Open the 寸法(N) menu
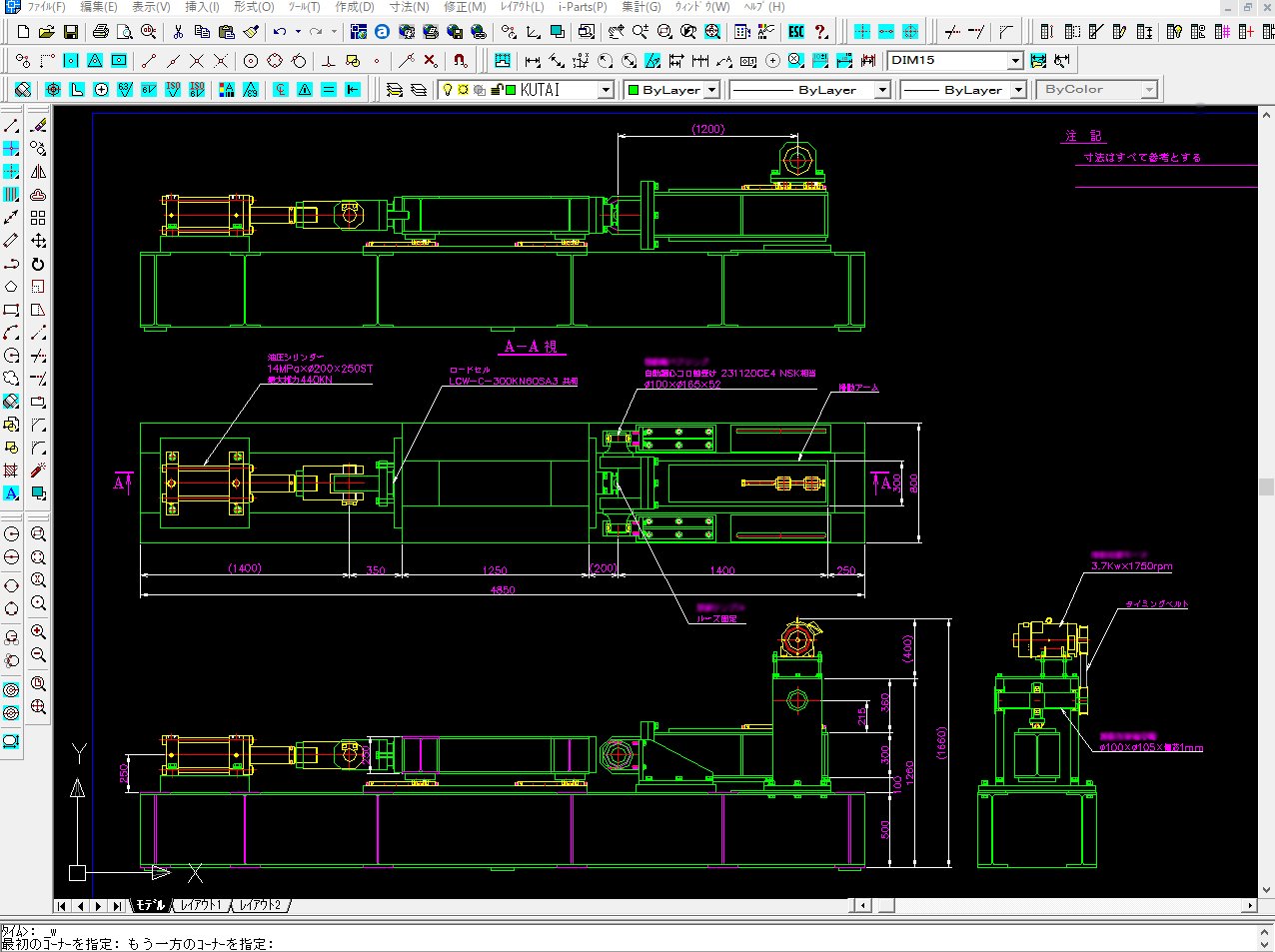Screen dimensions: 1275x952 409,7
